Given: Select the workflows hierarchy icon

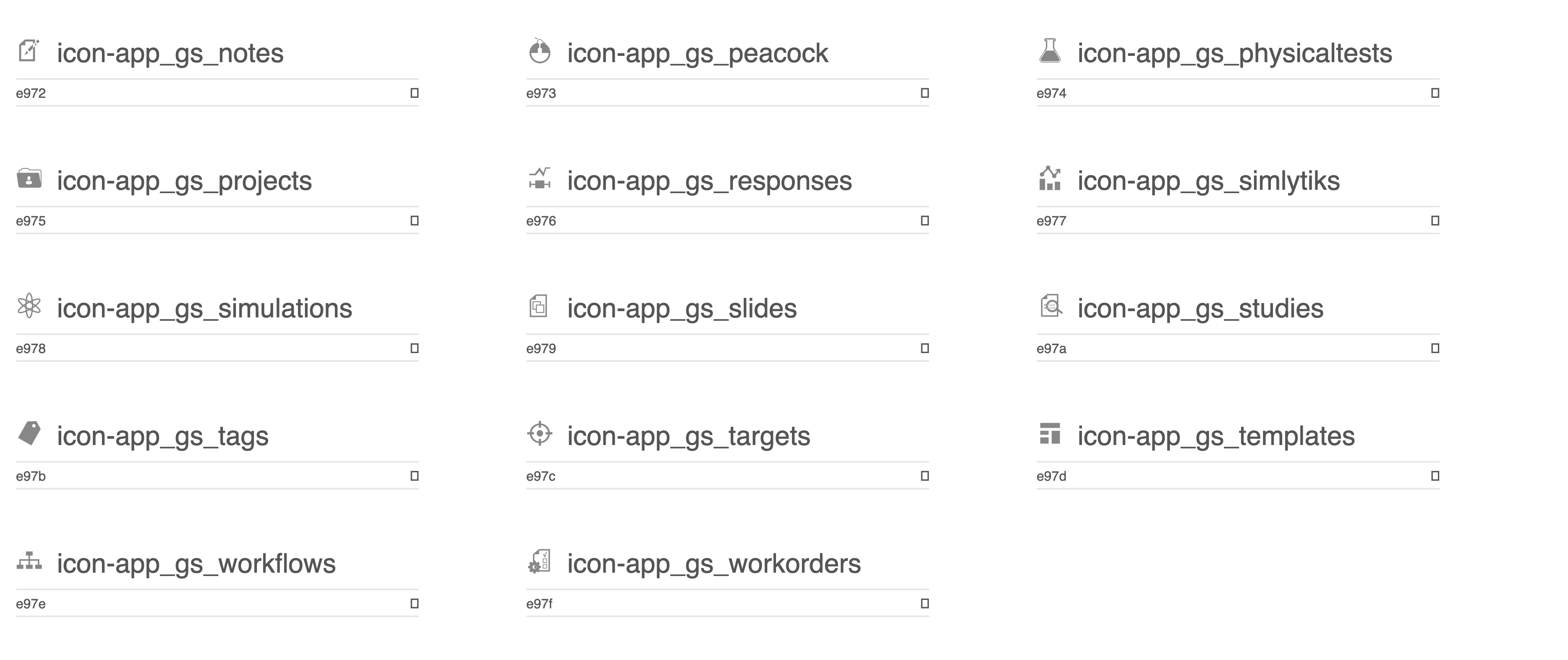Looking at the screenshot, I should coord(29,561).
